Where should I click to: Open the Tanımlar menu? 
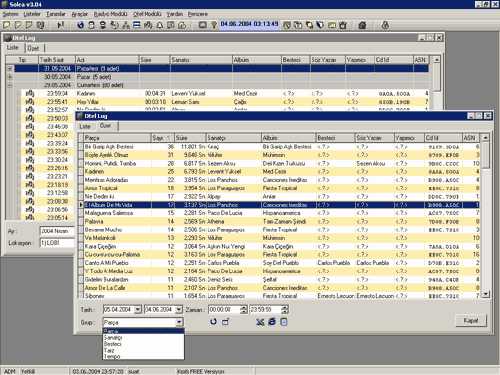[x=56, y=14]
